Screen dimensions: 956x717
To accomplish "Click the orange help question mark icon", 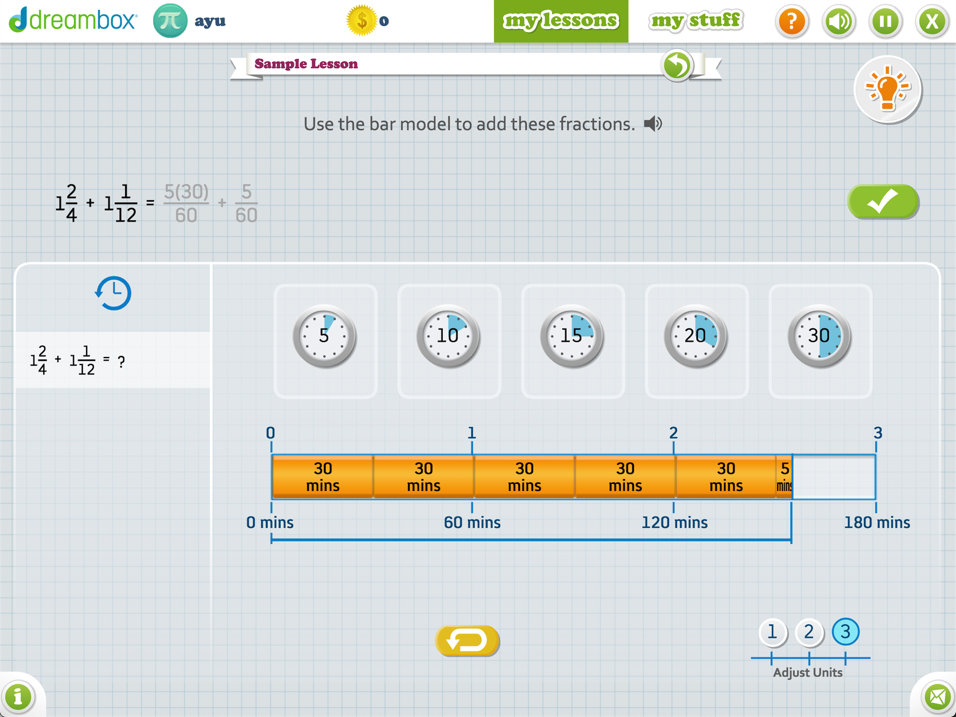I will (x=791, y=21).
